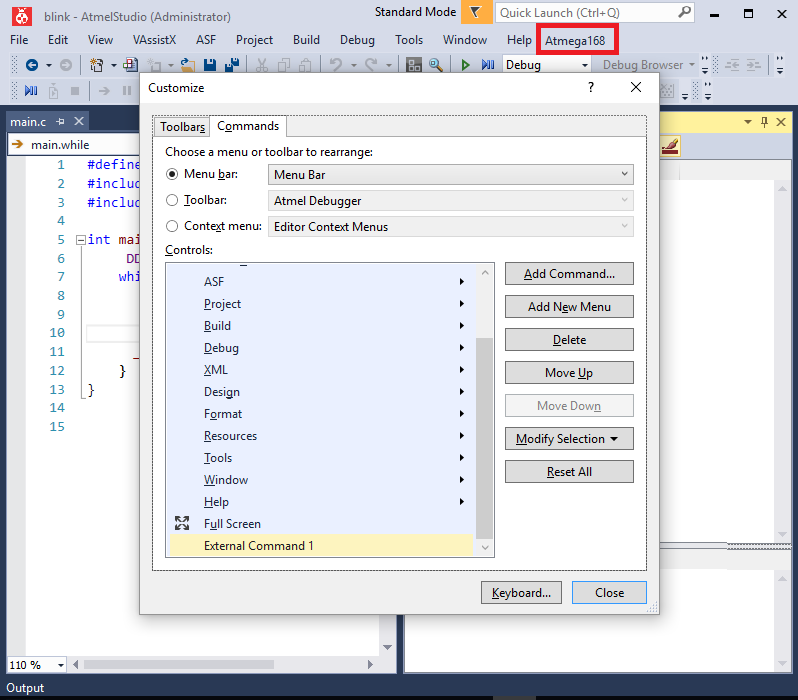Click the Break All pause icon
Image resolution: width=798 pixels, height=700 pixels.
[127, 91]
